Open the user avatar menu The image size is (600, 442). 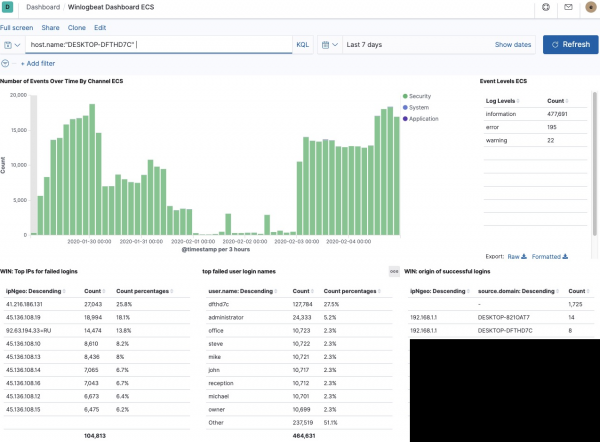coord(590,7)
